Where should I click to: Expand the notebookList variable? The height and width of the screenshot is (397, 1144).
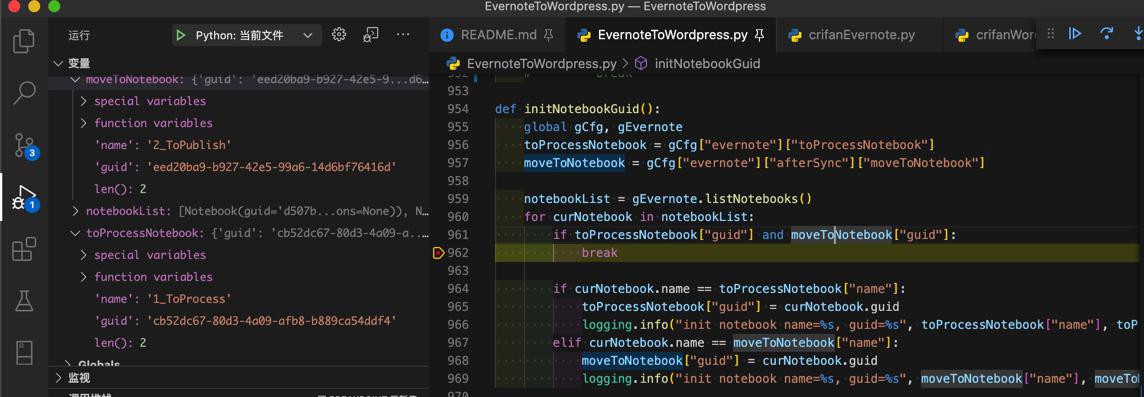click(x=76, y=212)
